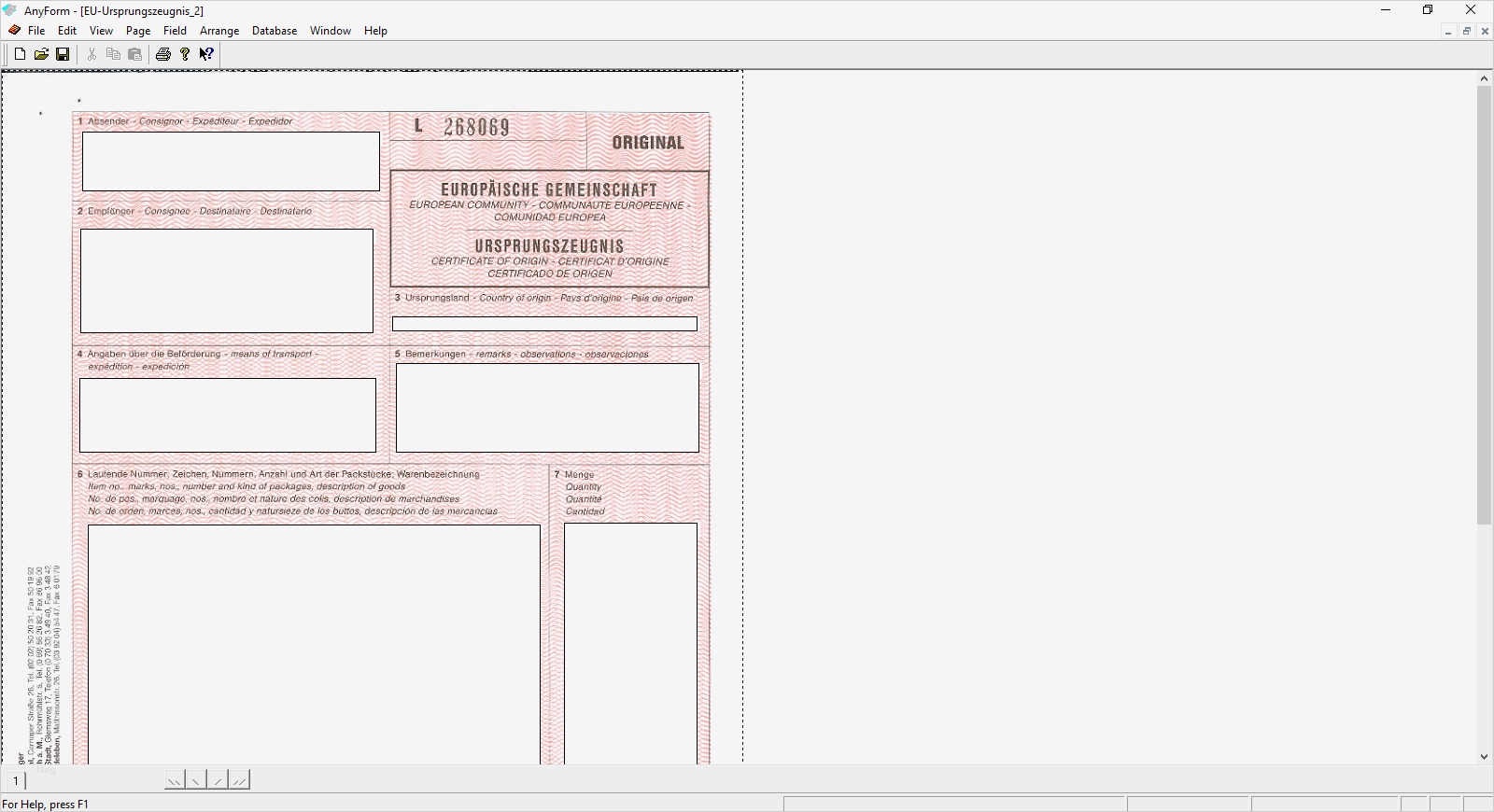Open the View menu

click(x=101, y=31)
